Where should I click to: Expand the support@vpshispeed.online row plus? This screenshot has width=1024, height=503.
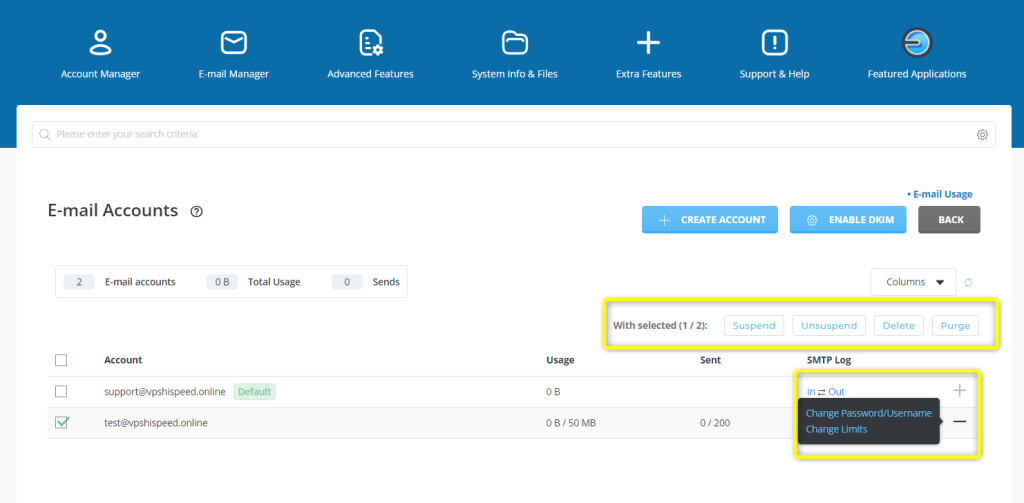[959, 390]
